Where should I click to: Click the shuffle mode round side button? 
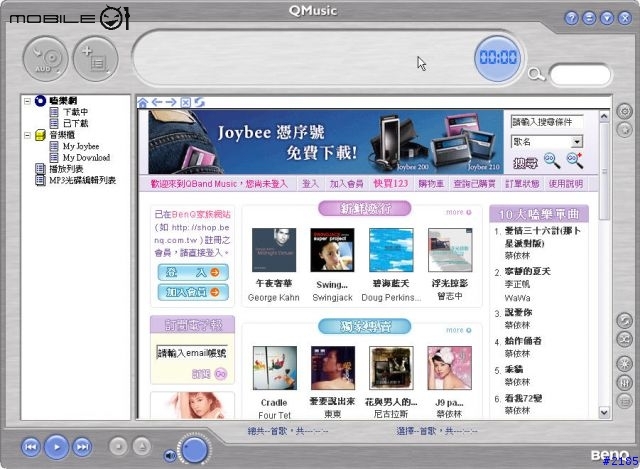(624, 339)
